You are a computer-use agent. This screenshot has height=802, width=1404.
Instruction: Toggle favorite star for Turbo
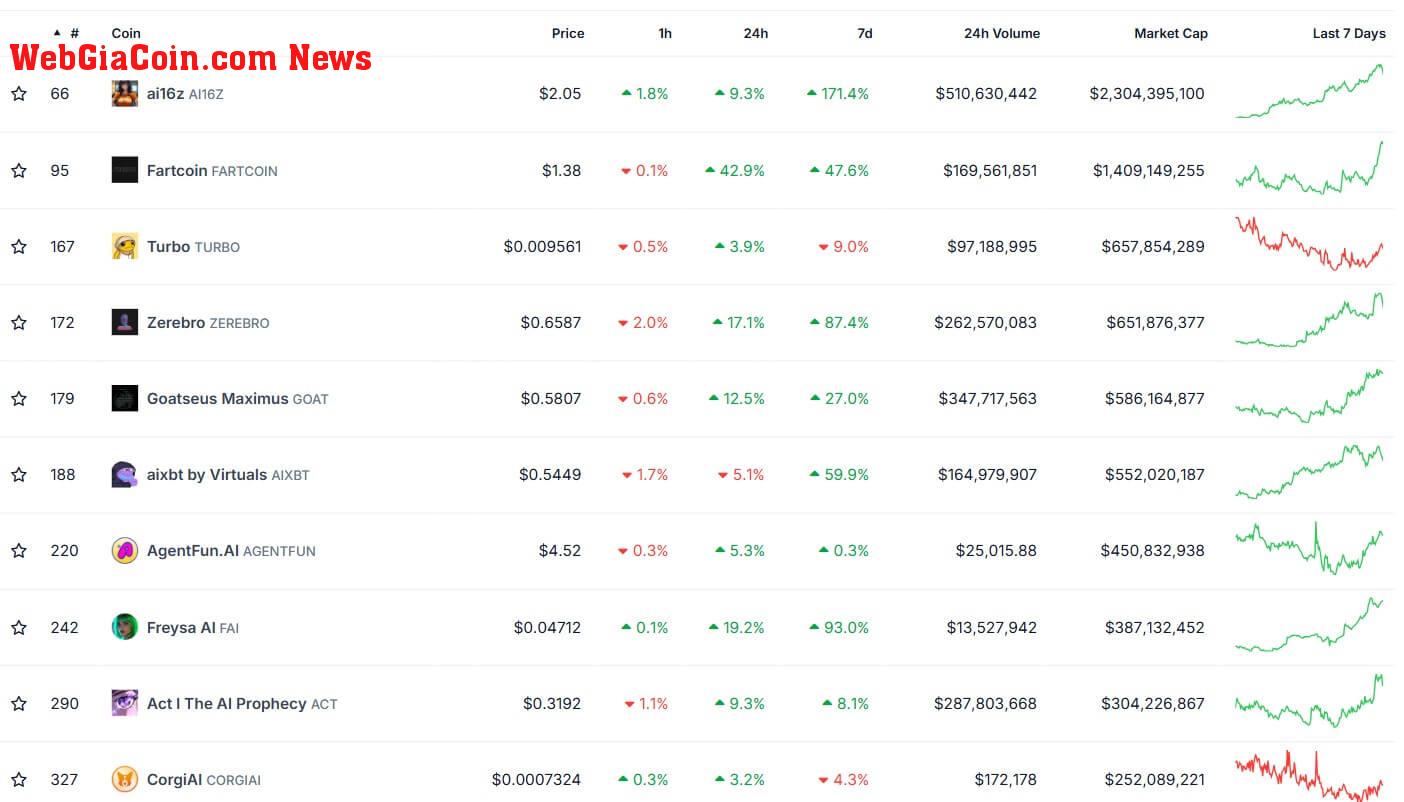(19, 247)
